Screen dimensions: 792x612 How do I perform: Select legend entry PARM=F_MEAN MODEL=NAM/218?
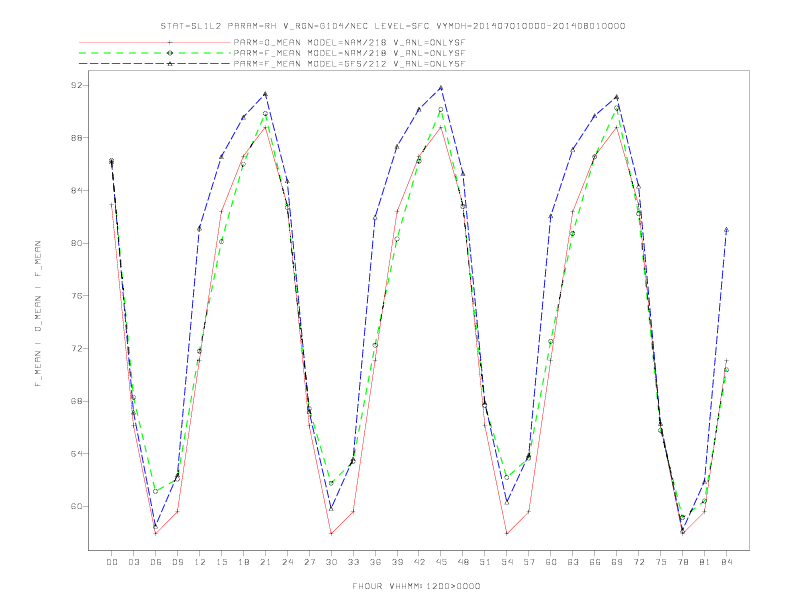[349, 53]
